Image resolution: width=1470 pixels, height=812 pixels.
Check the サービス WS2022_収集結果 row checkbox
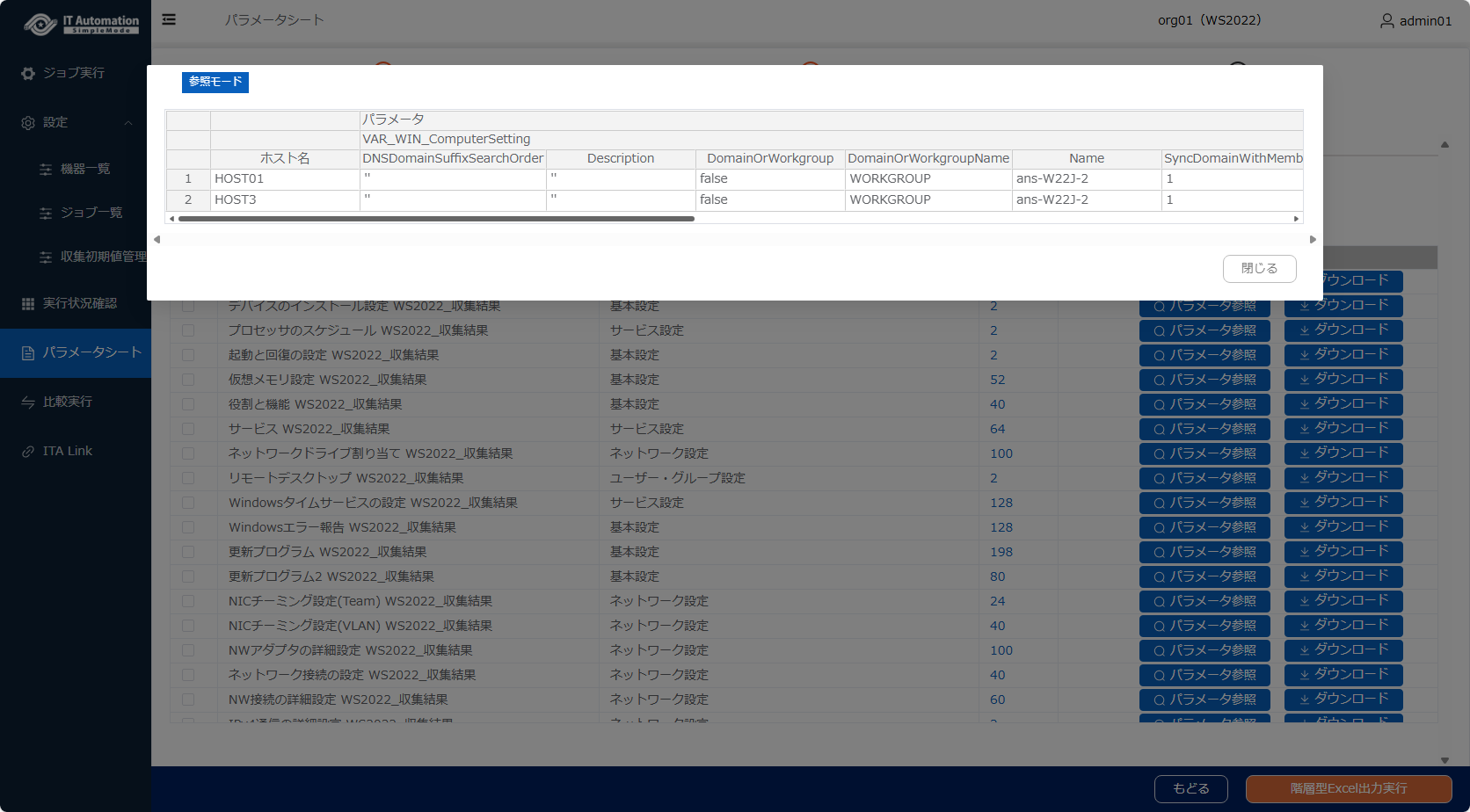(188, 429)
